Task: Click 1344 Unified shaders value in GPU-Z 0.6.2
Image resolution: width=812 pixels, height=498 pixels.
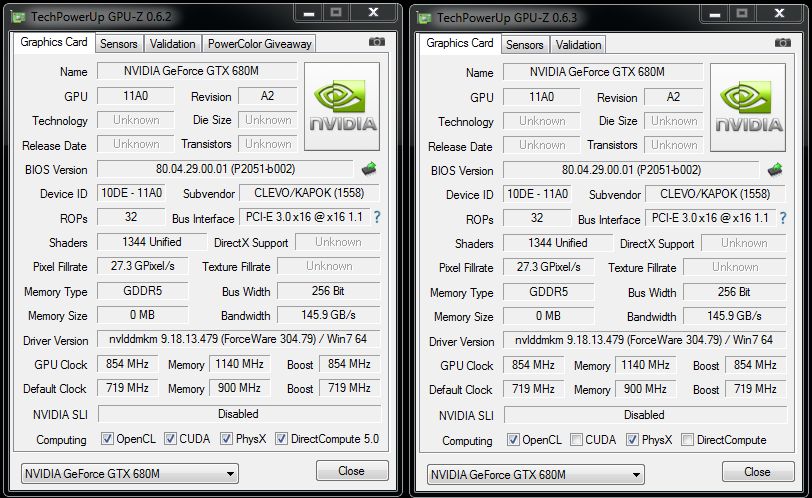Action: (x=152, y=242)
